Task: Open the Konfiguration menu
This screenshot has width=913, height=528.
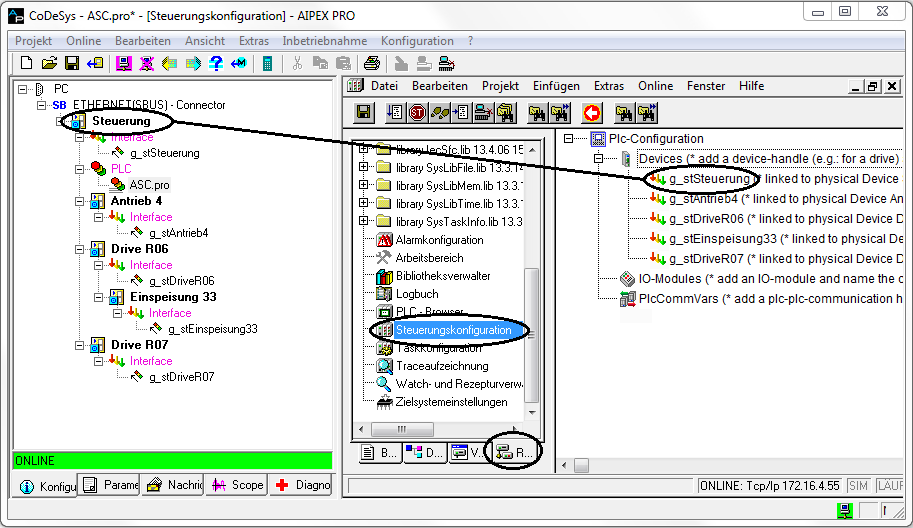Action: [x=417, y=41]
